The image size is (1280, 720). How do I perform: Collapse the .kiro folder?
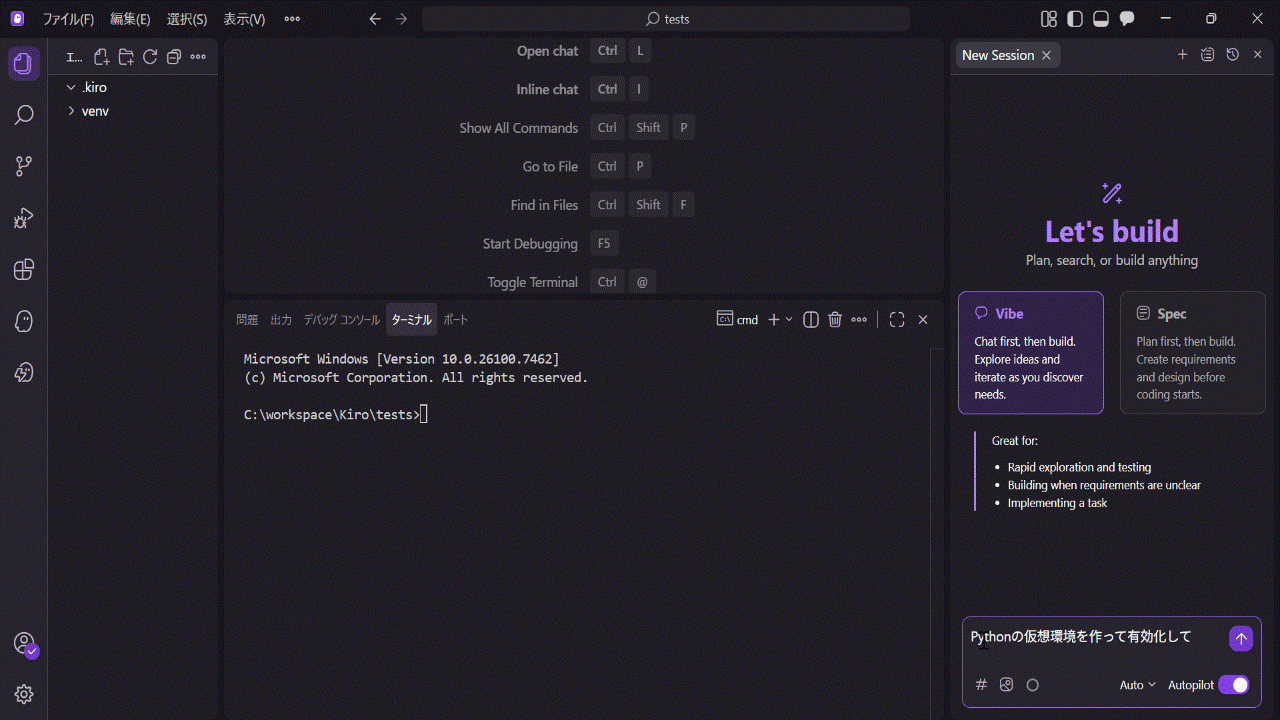94,87
